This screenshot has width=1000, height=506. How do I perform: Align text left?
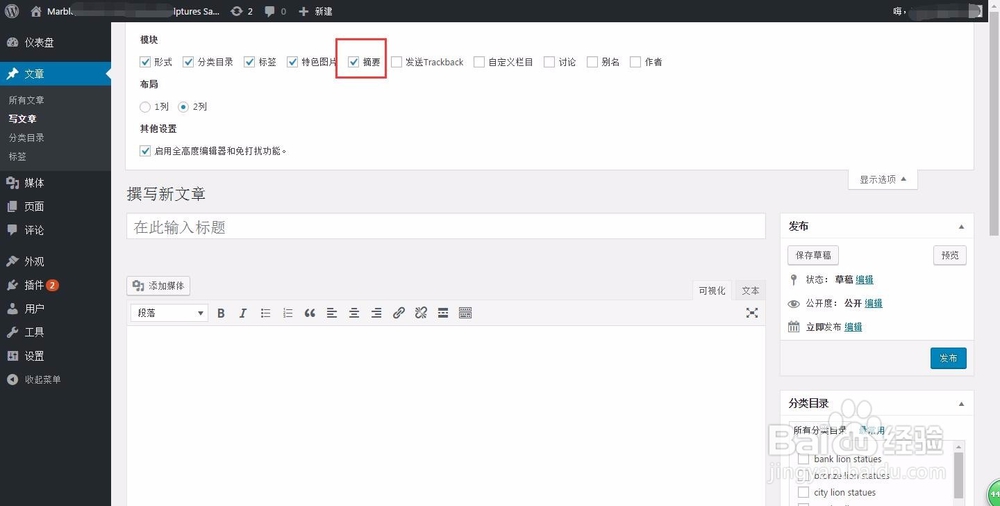[332, 313]
